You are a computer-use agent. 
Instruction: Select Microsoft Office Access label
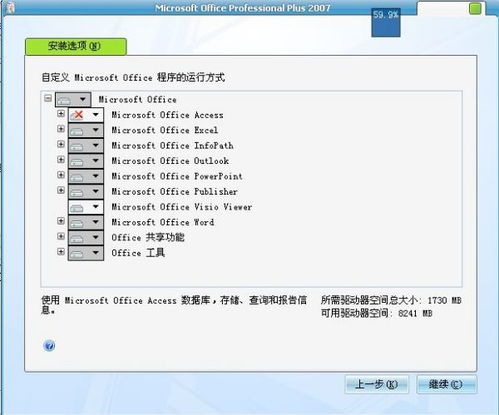pyautogui.click(x=167, y=115)
